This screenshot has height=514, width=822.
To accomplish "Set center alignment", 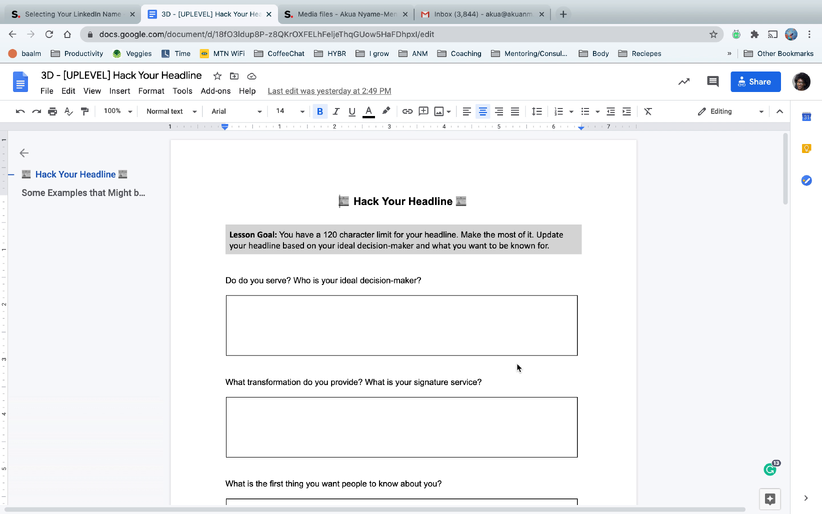I will 483,111.
